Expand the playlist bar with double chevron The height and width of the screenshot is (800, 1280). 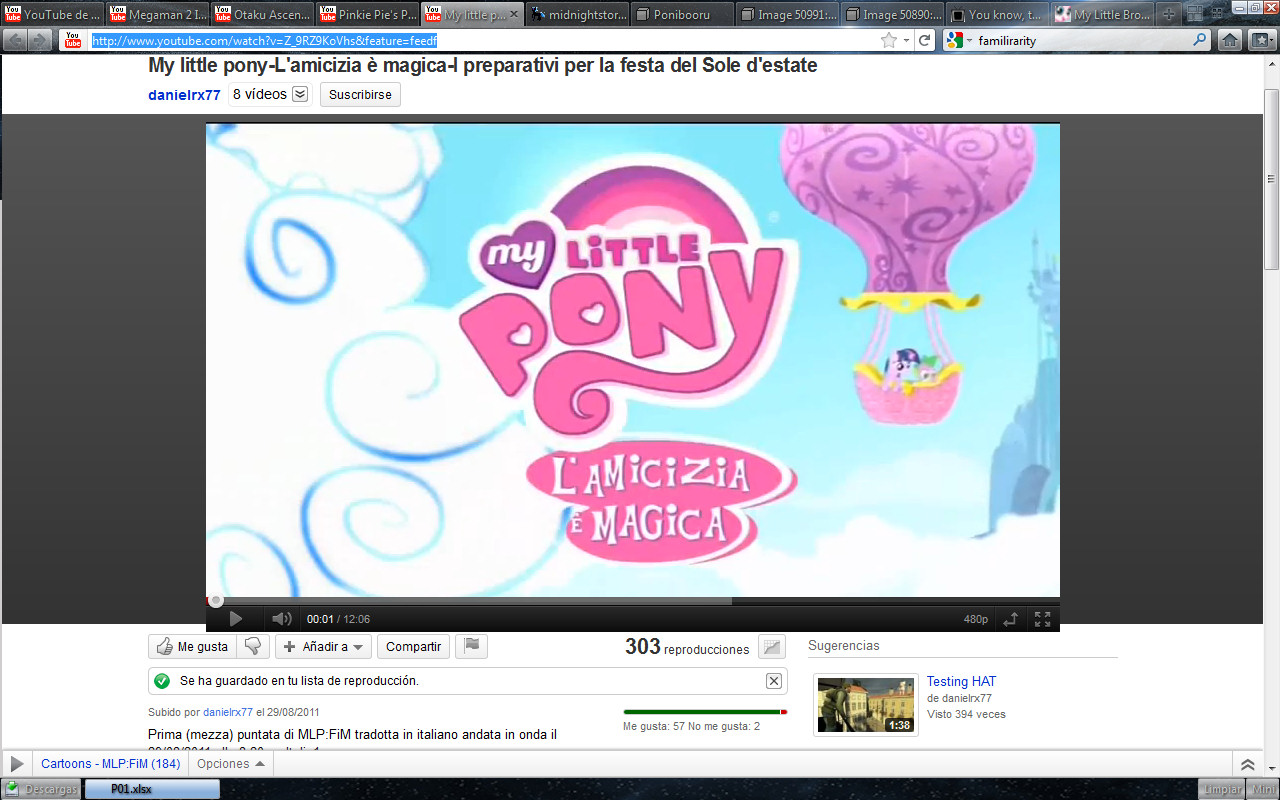1247,765
